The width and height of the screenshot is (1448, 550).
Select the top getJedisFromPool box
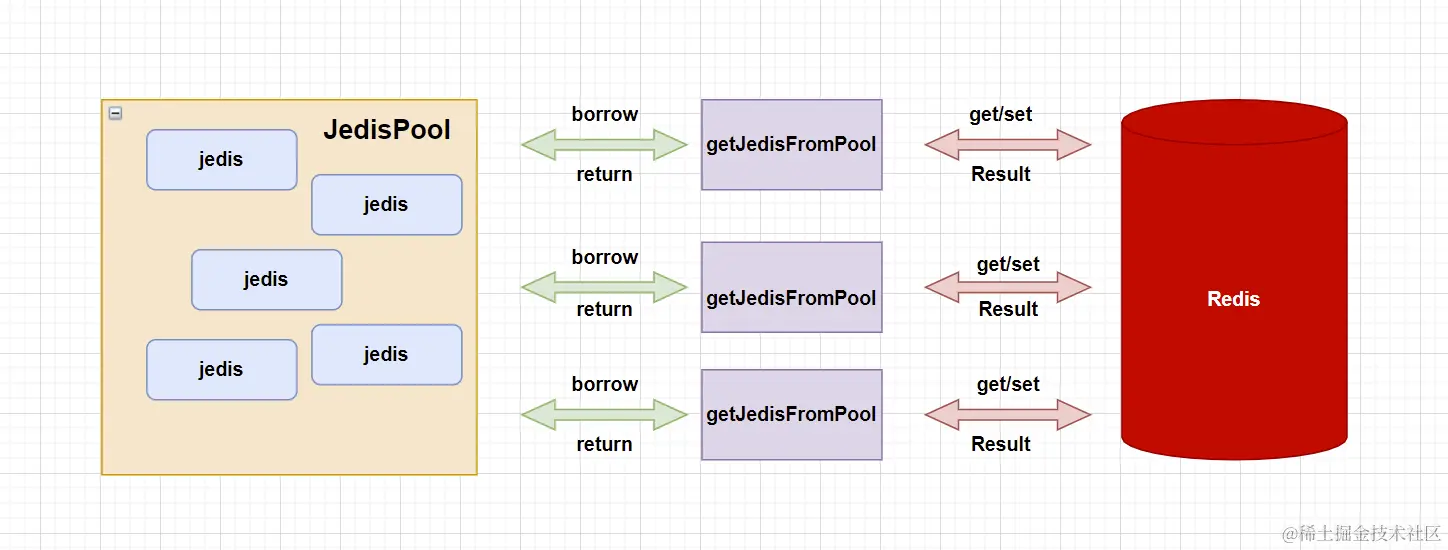tap(792, 145)
